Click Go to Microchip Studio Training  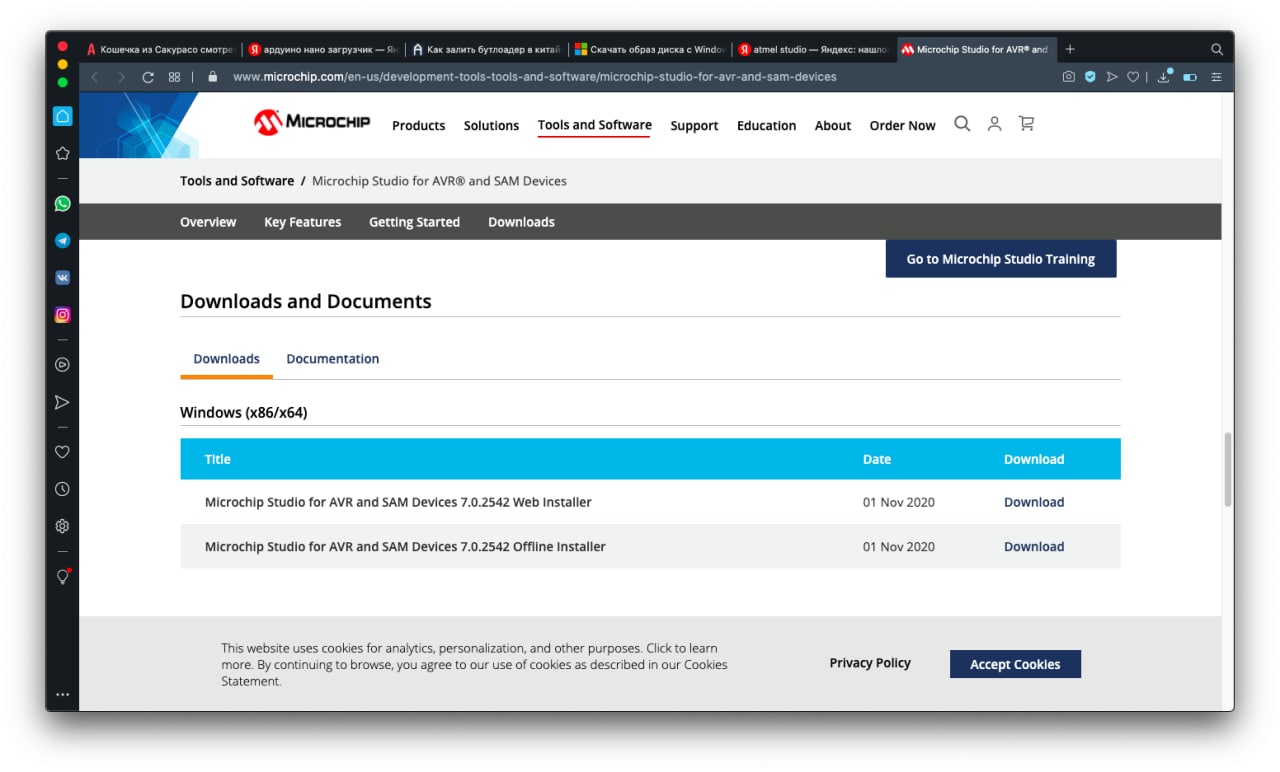(1001, 259)
